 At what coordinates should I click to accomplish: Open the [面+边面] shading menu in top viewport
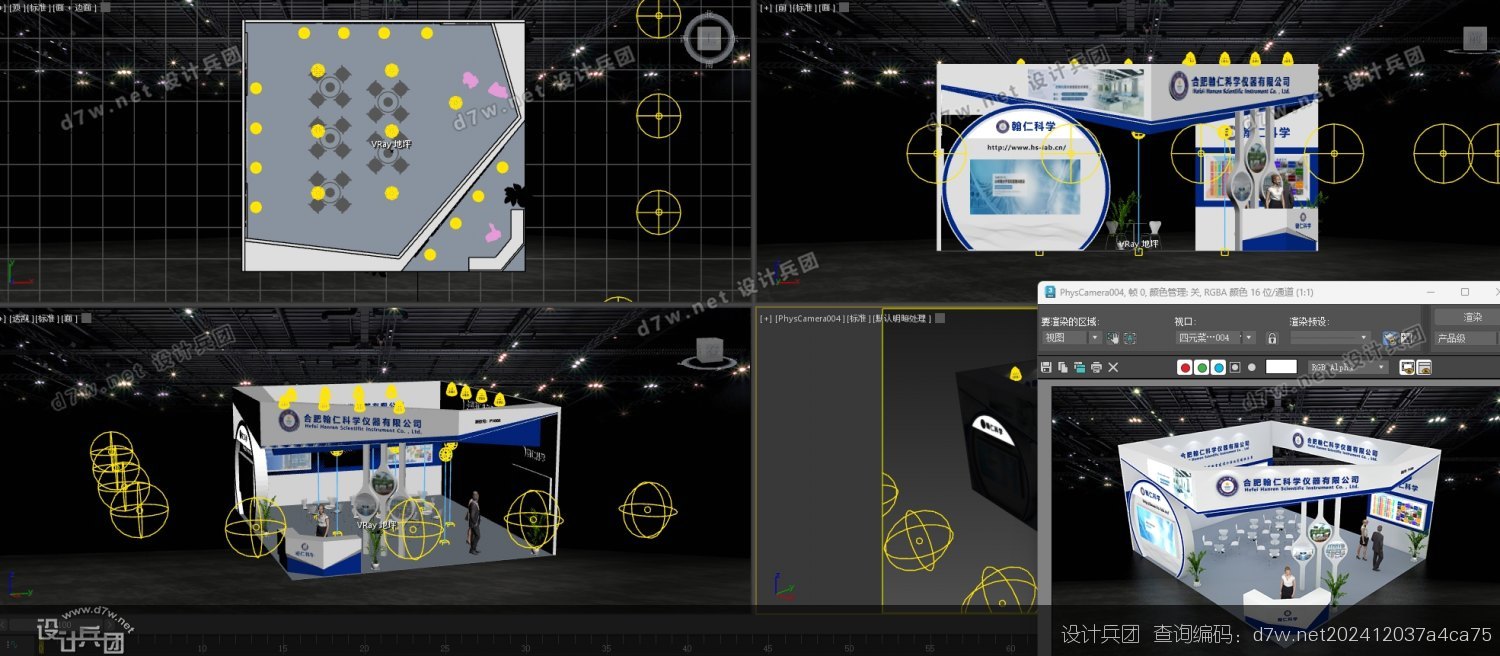[74, 8]
